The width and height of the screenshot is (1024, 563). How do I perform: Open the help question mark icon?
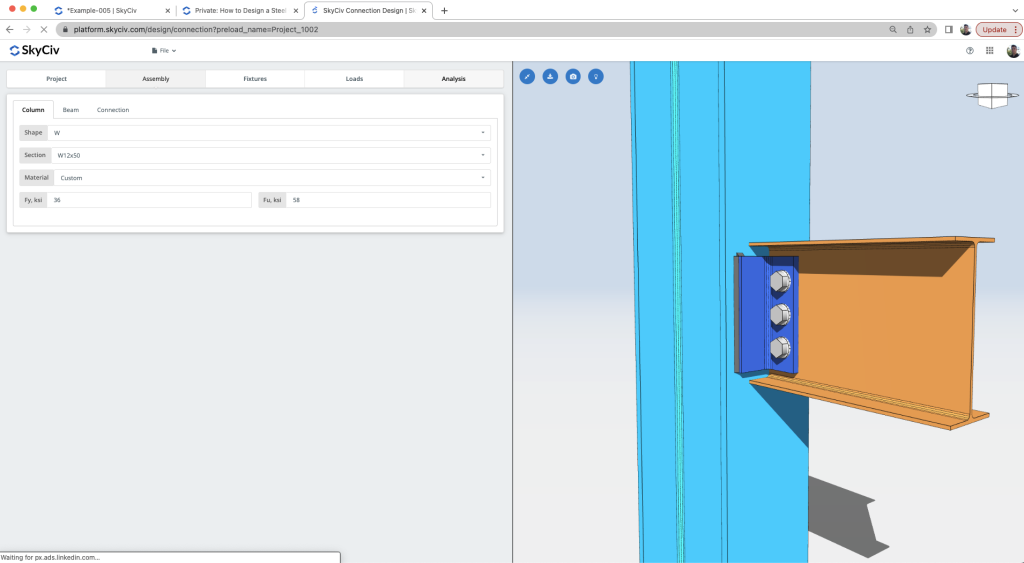coord(970,50)
